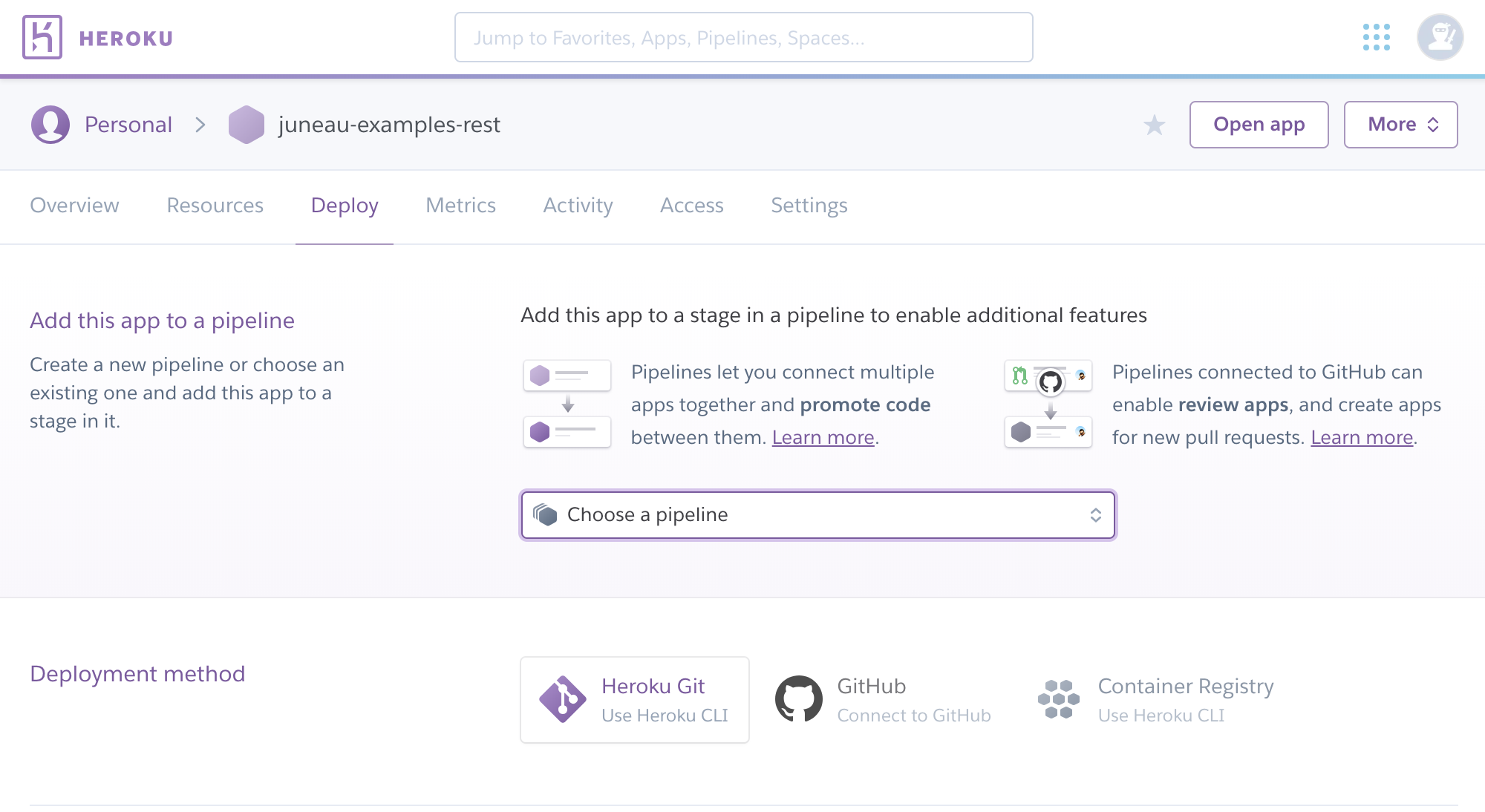Open the Resources tab
This screenshot has height=812, width=1485.
pyautogui.click(x=215, y=206)
